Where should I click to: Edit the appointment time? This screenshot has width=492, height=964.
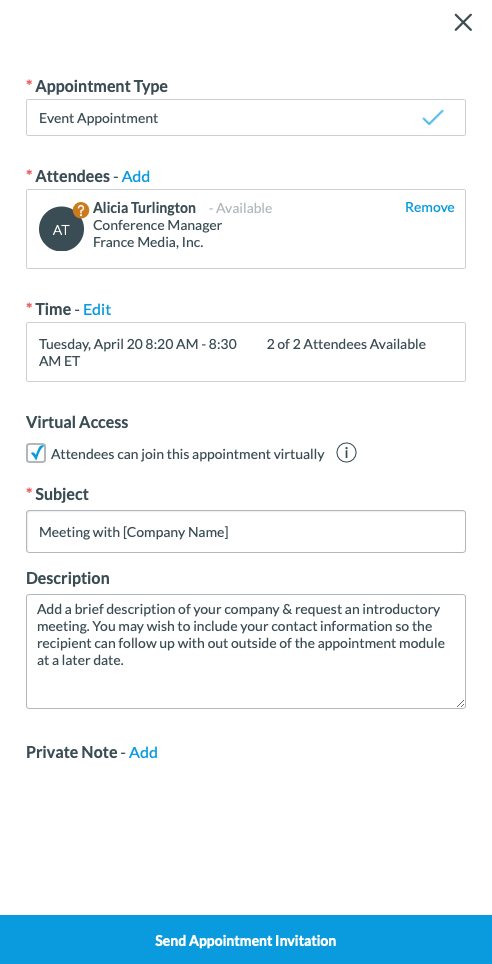click(97, 309)
